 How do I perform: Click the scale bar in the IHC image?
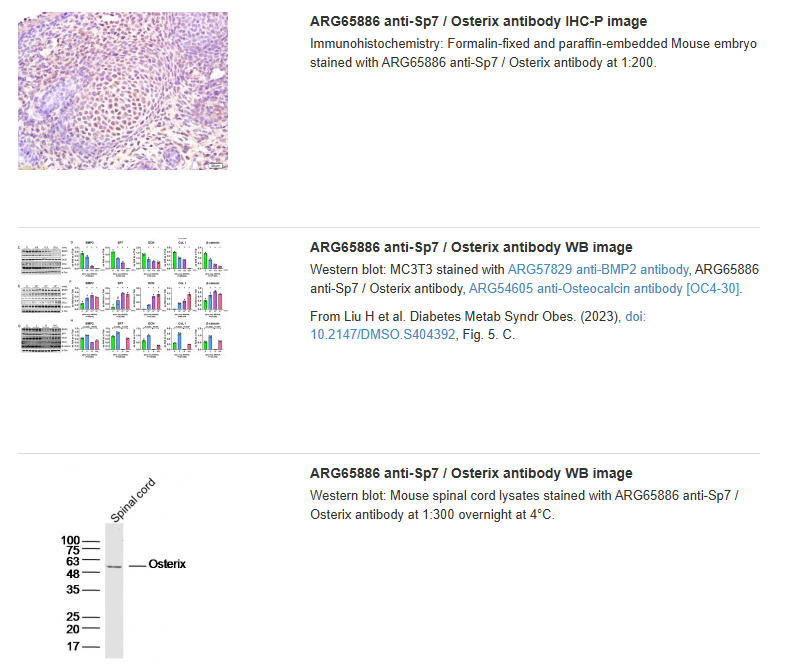pyautogui.click(x=213, y=163)
